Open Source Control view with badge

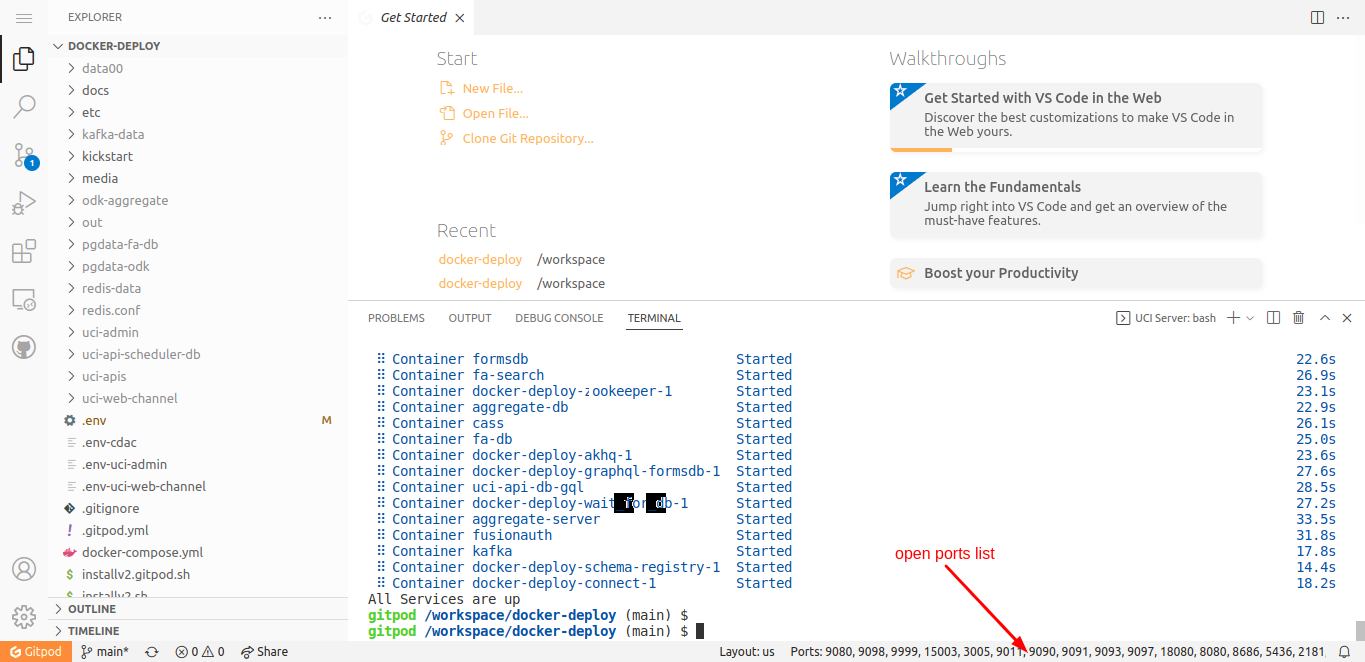coord(24,155)
